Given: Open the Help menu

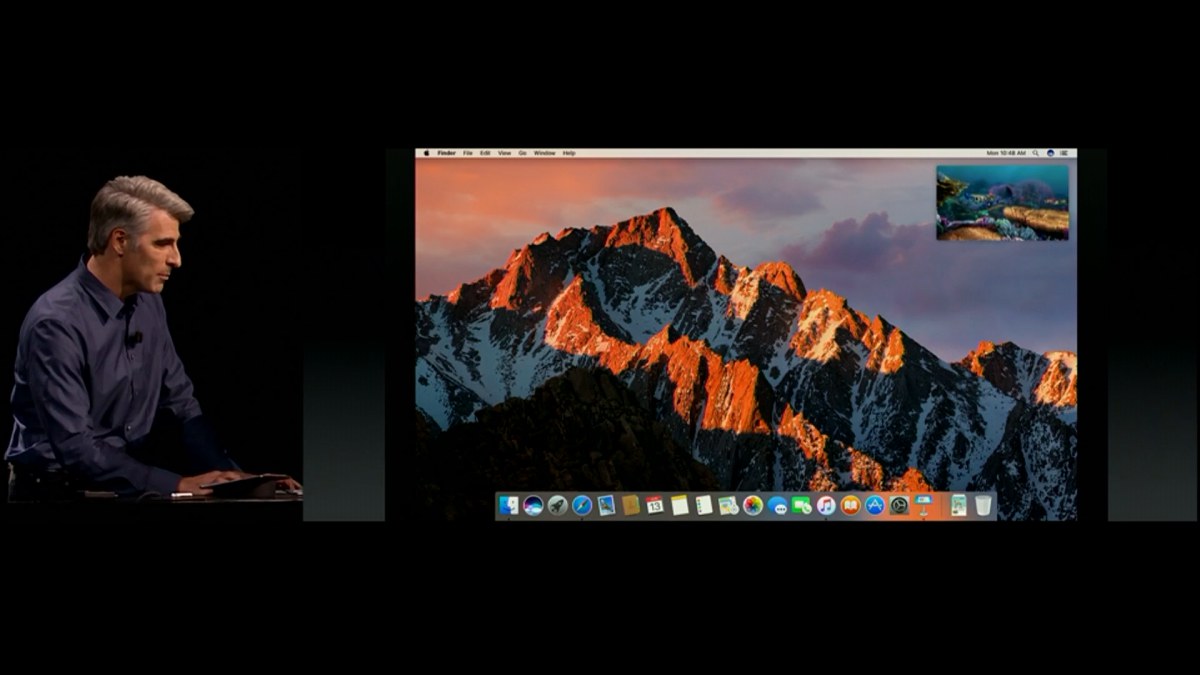Looking at the screenshot, I should click(x=569, y=153).
